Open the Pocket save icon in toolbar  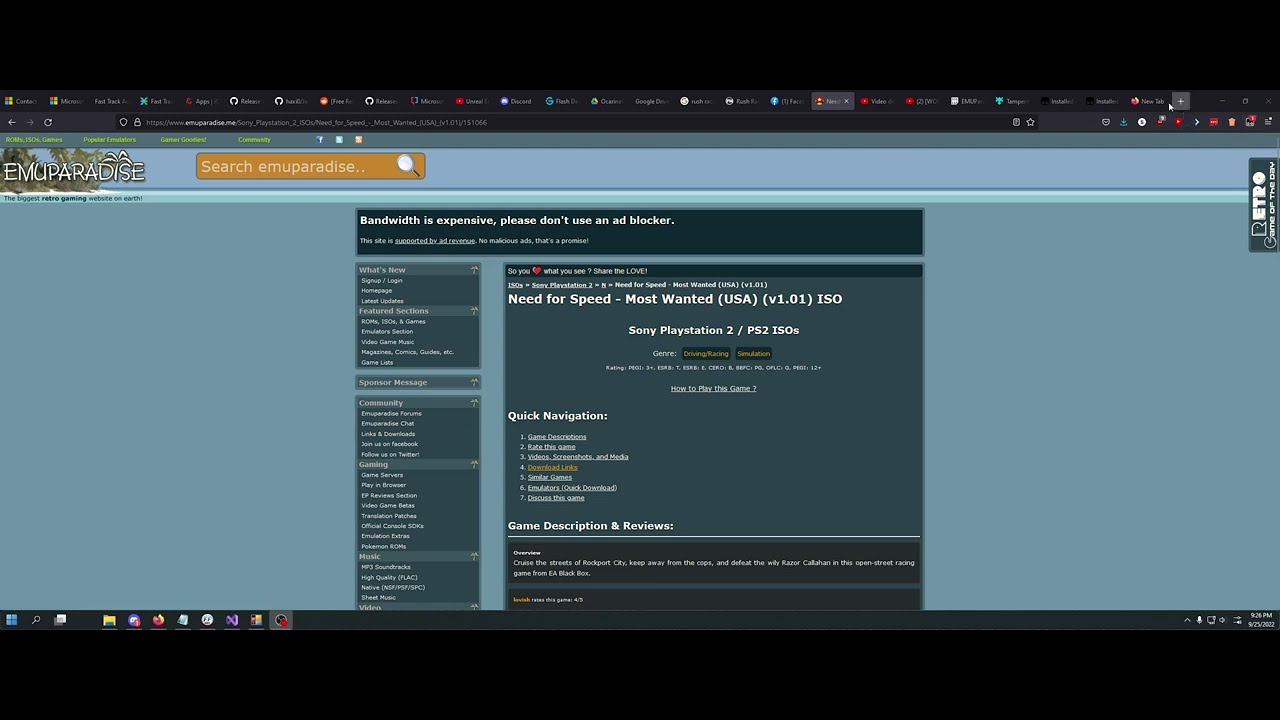click(1106, 122)
